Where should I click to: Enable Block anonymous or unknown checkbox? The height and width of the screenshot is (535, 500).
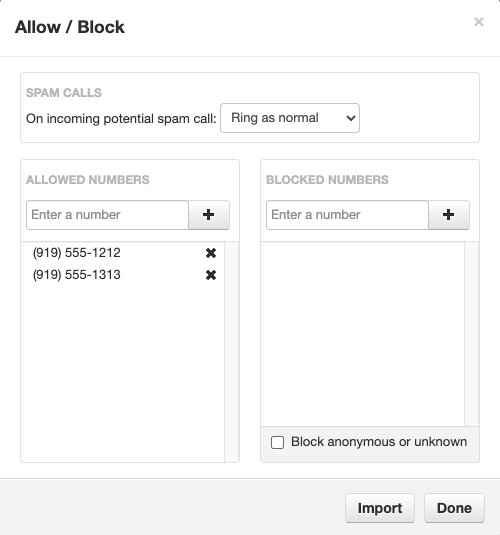[x=277, y=443]
